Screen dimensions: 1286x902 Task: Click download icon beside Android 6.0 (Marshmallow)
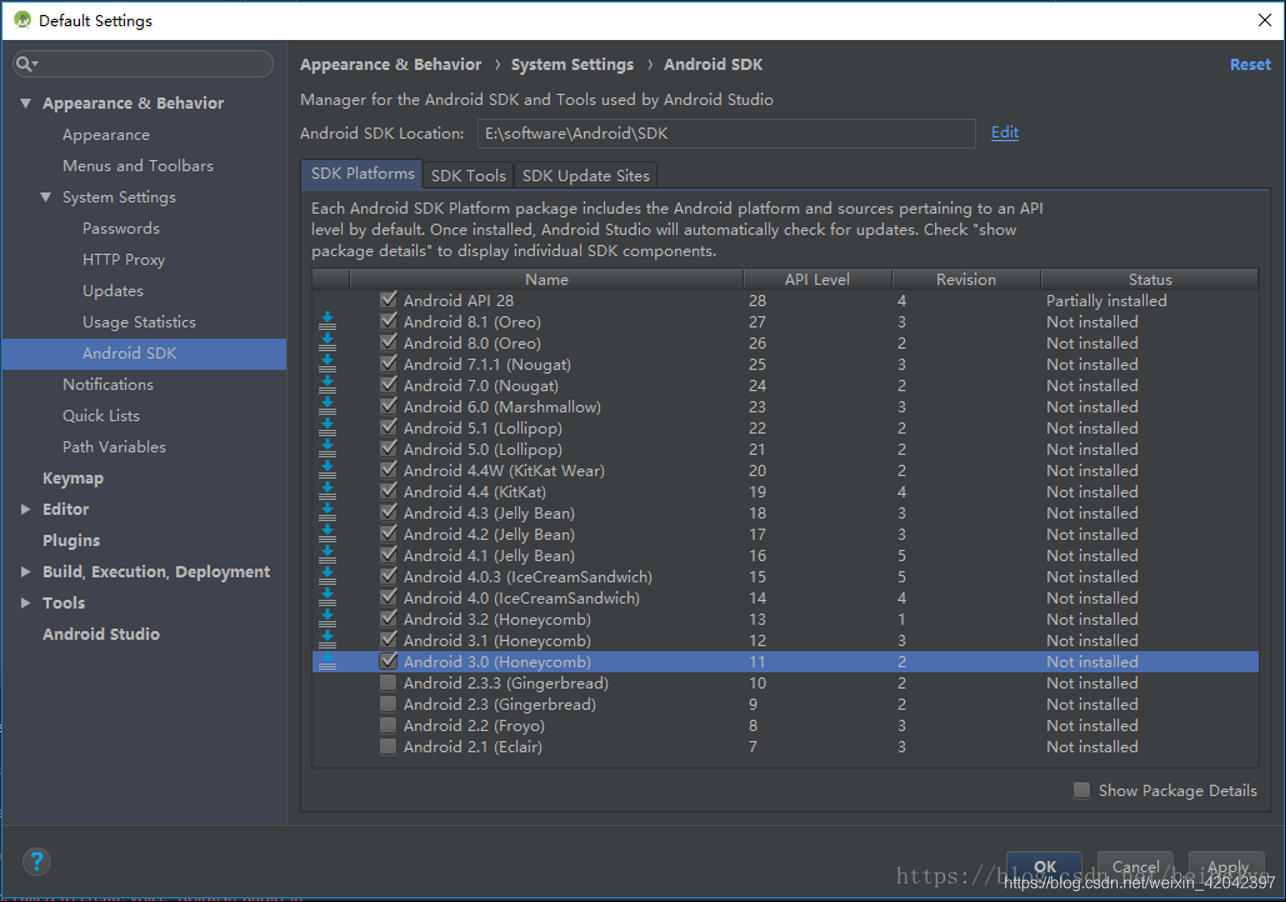(327, 407)
